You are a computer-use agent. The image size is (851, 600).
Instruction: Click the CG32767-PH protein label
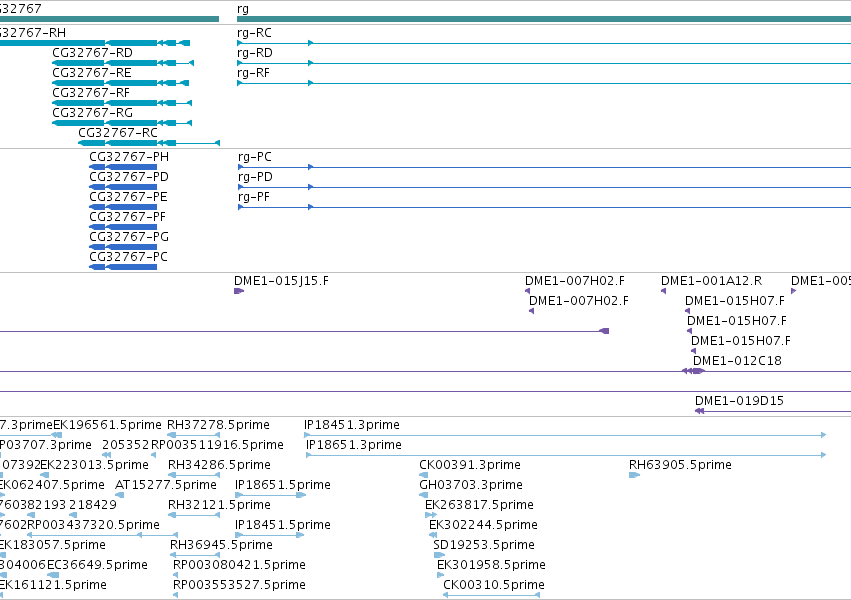(129, 157)
